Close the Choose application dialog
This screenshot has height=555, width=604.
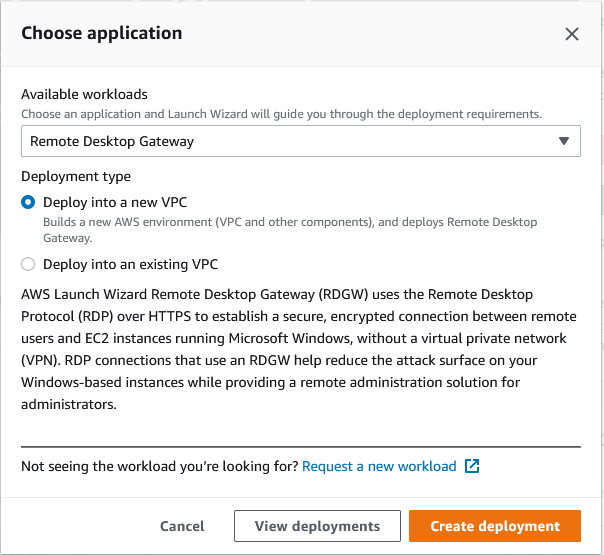[572, 34]
